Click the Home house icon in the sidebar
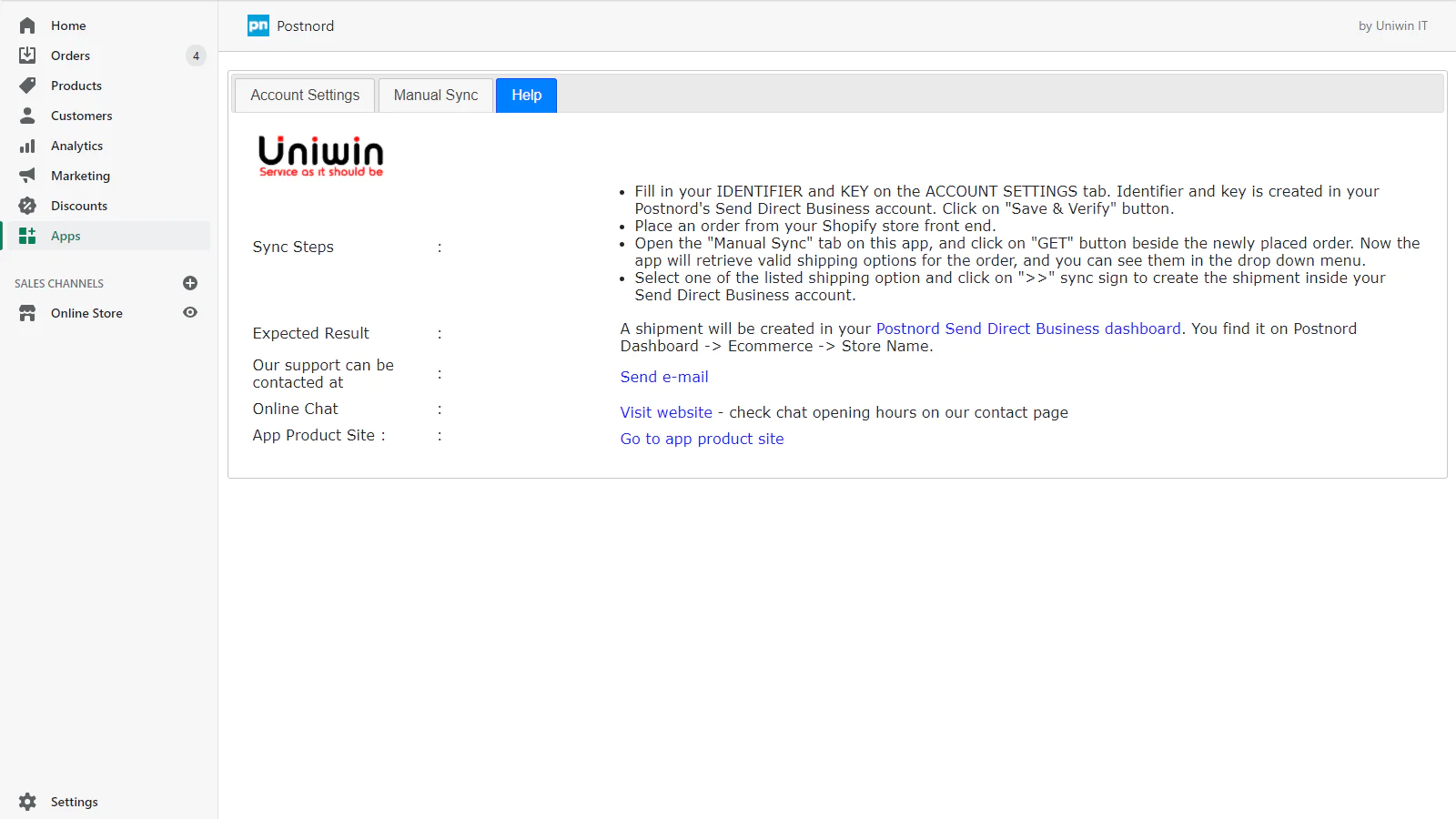 27,25
